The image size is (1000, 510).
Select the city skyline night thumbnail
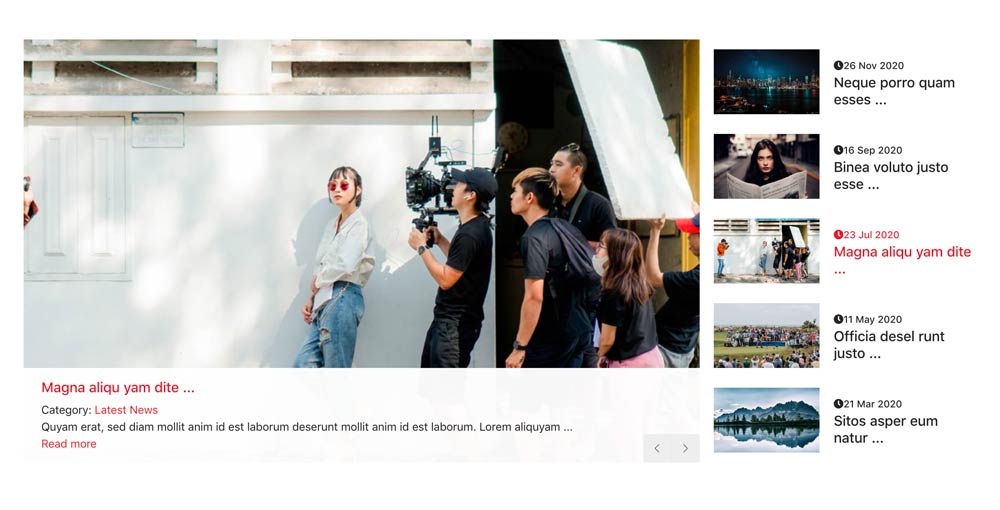[x=766, y=82]
